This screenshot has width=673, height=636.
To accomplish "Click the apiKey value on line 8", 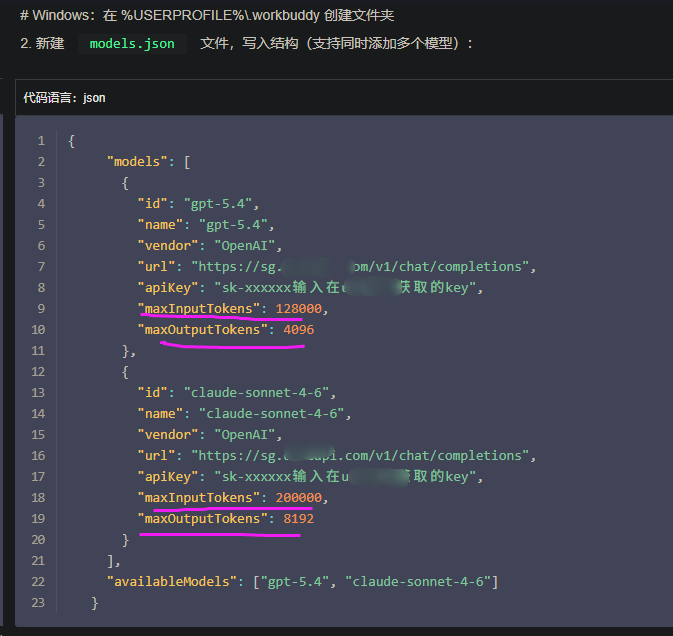I will coord(345,288).
